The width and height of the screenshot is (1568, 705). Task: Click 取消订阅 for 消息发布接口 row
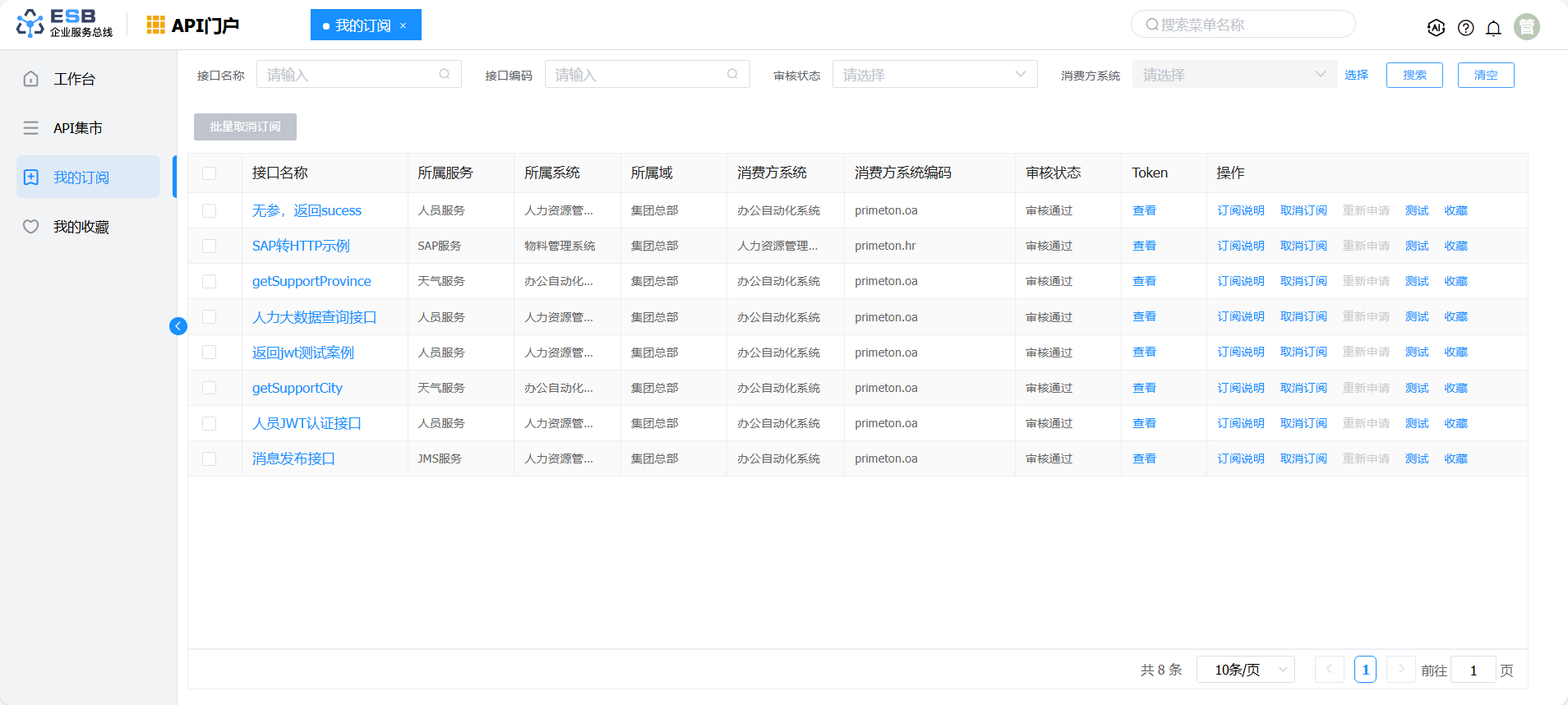click(1303, 458)
